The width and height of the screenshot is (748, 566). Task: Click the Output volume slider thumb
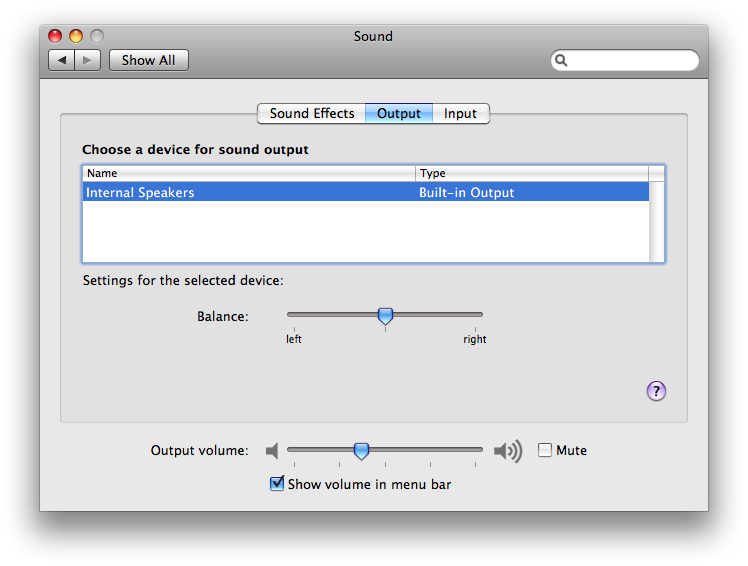click(361, 451)
